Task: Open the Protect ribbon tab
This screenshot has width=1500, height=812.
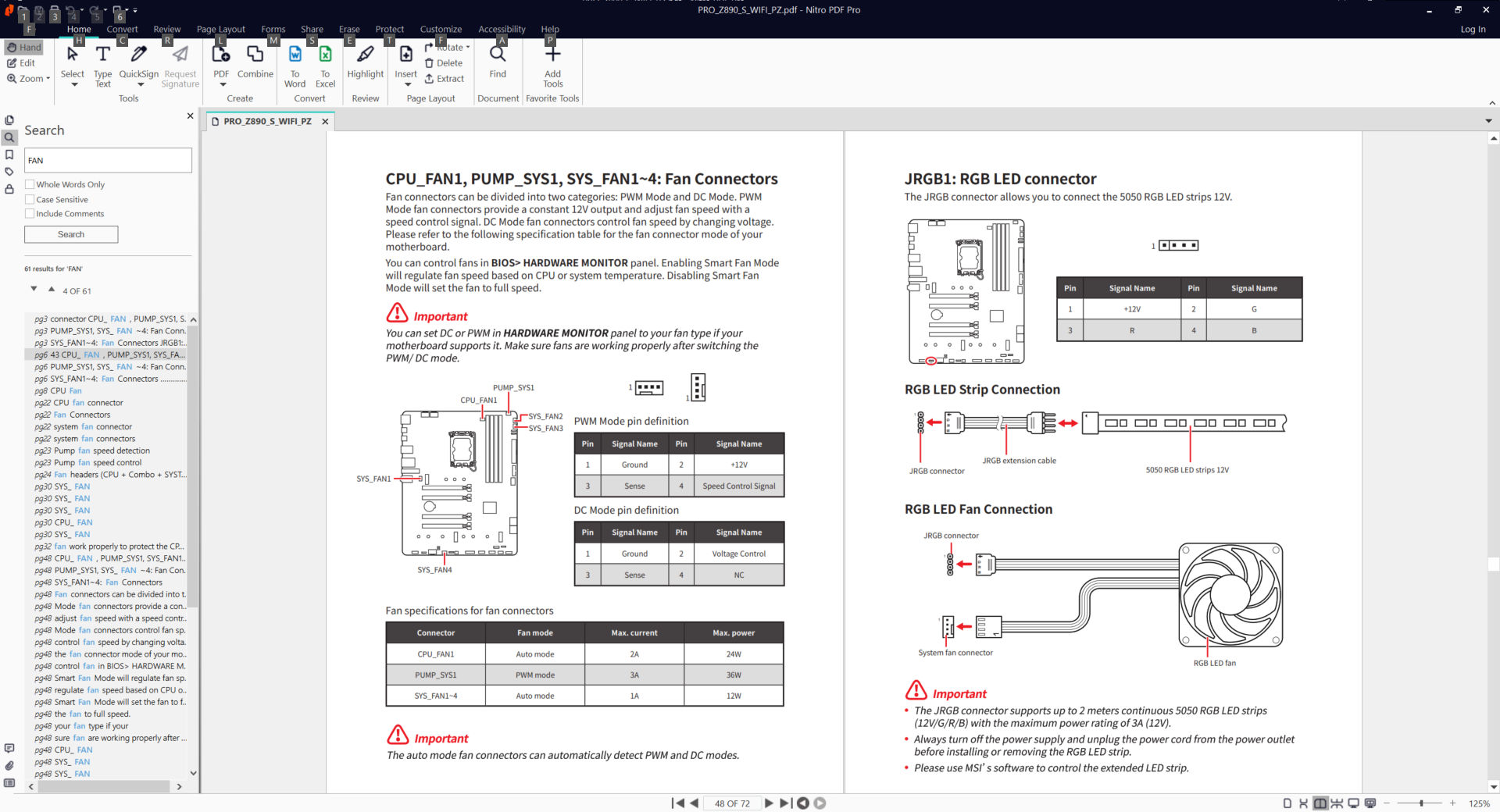Action: point(389,29)
